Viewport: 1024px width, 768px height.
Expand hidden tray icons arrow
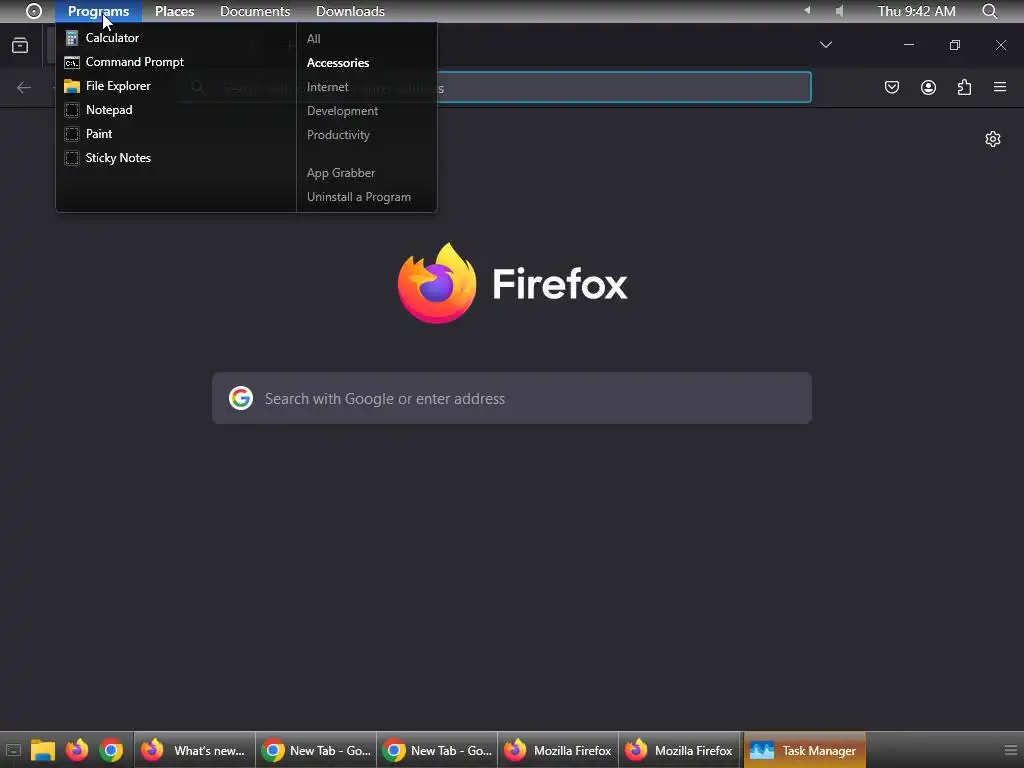pyautogui.click(x=807, y=10)
